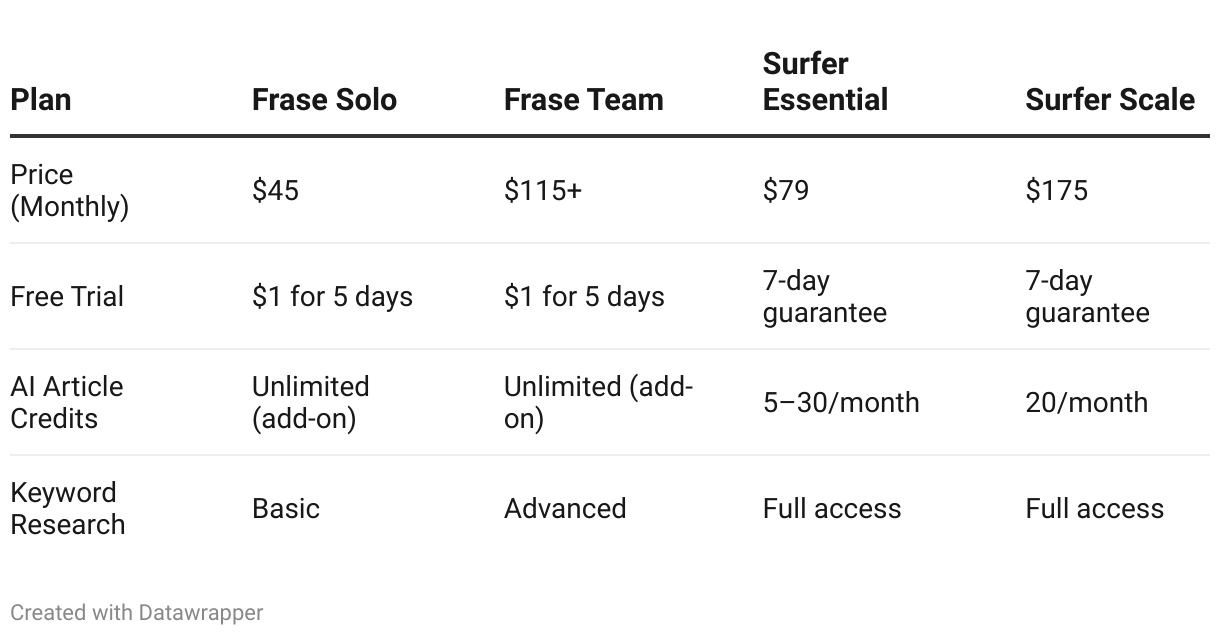Screen dimensions: 1220x636
Task: Click the Price (Monthly) row label
Action: (x=70, y=190)
